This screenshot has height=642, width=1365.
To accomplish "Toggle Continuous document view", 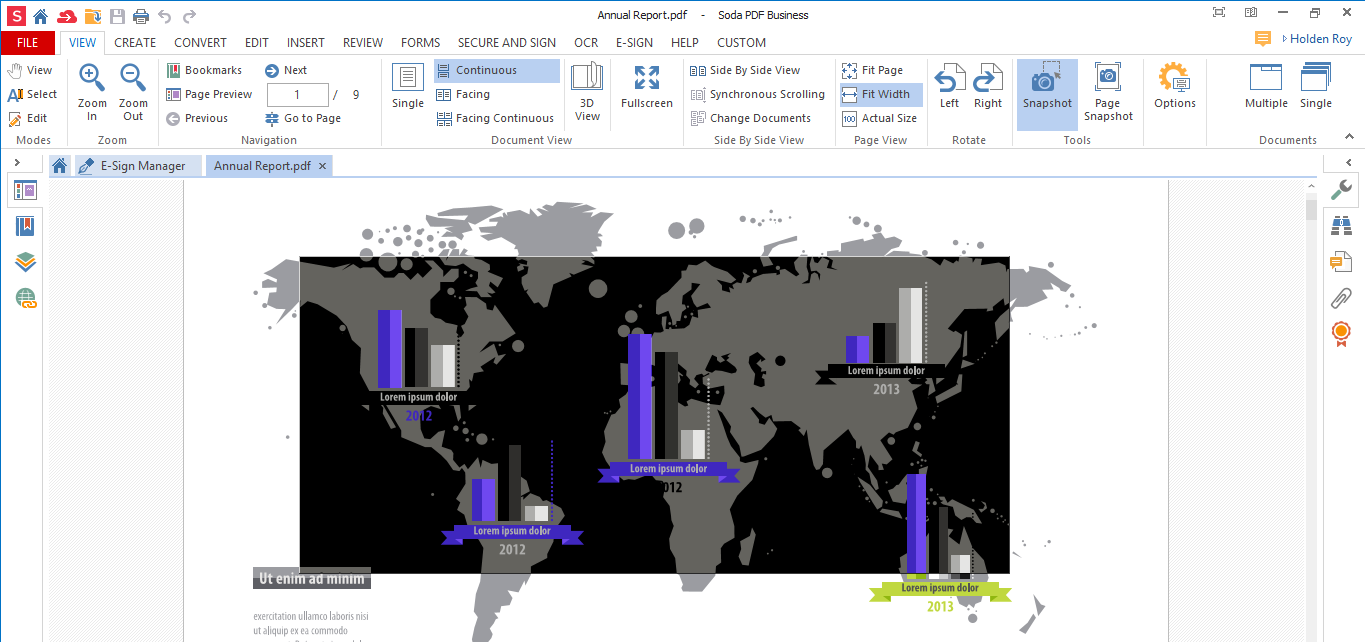I will (486, 71).
